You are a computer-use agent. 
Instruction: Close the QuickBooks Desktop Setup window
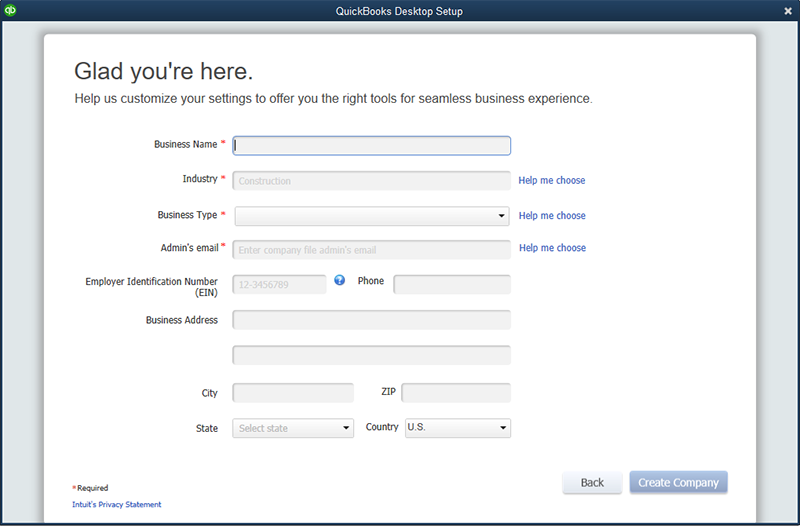[x=788, y=11]
